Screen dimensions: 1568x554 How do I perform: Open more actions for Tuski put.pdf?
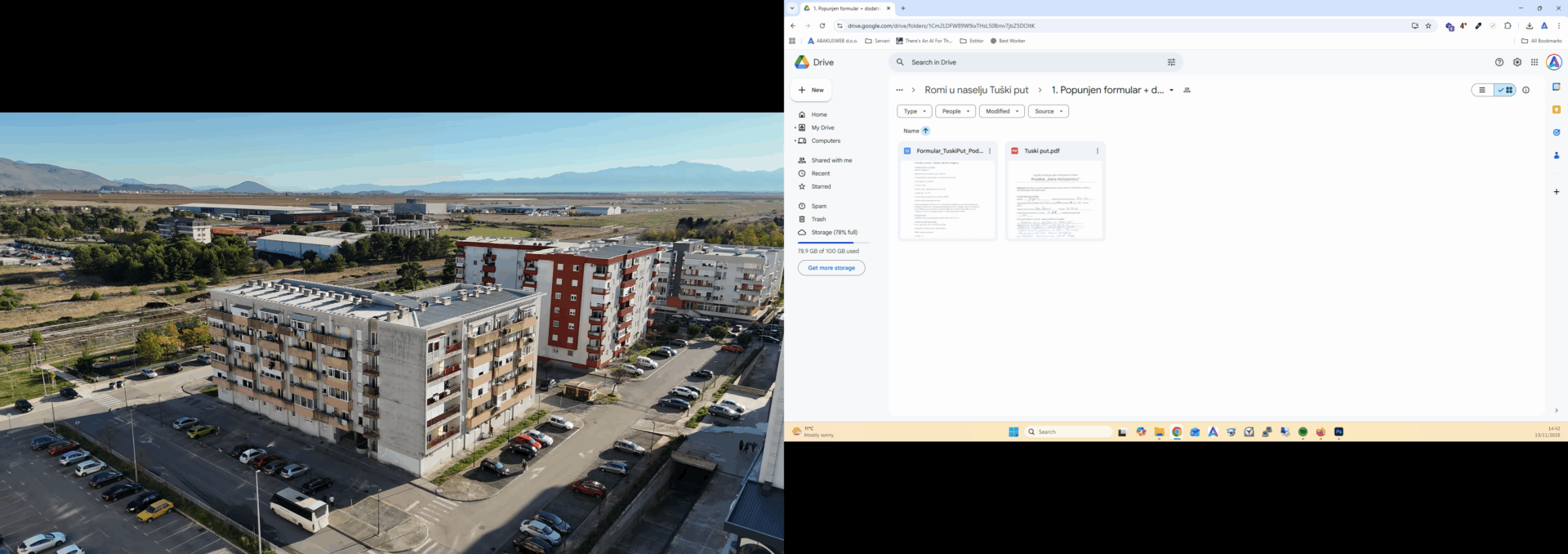[1097, 151]
